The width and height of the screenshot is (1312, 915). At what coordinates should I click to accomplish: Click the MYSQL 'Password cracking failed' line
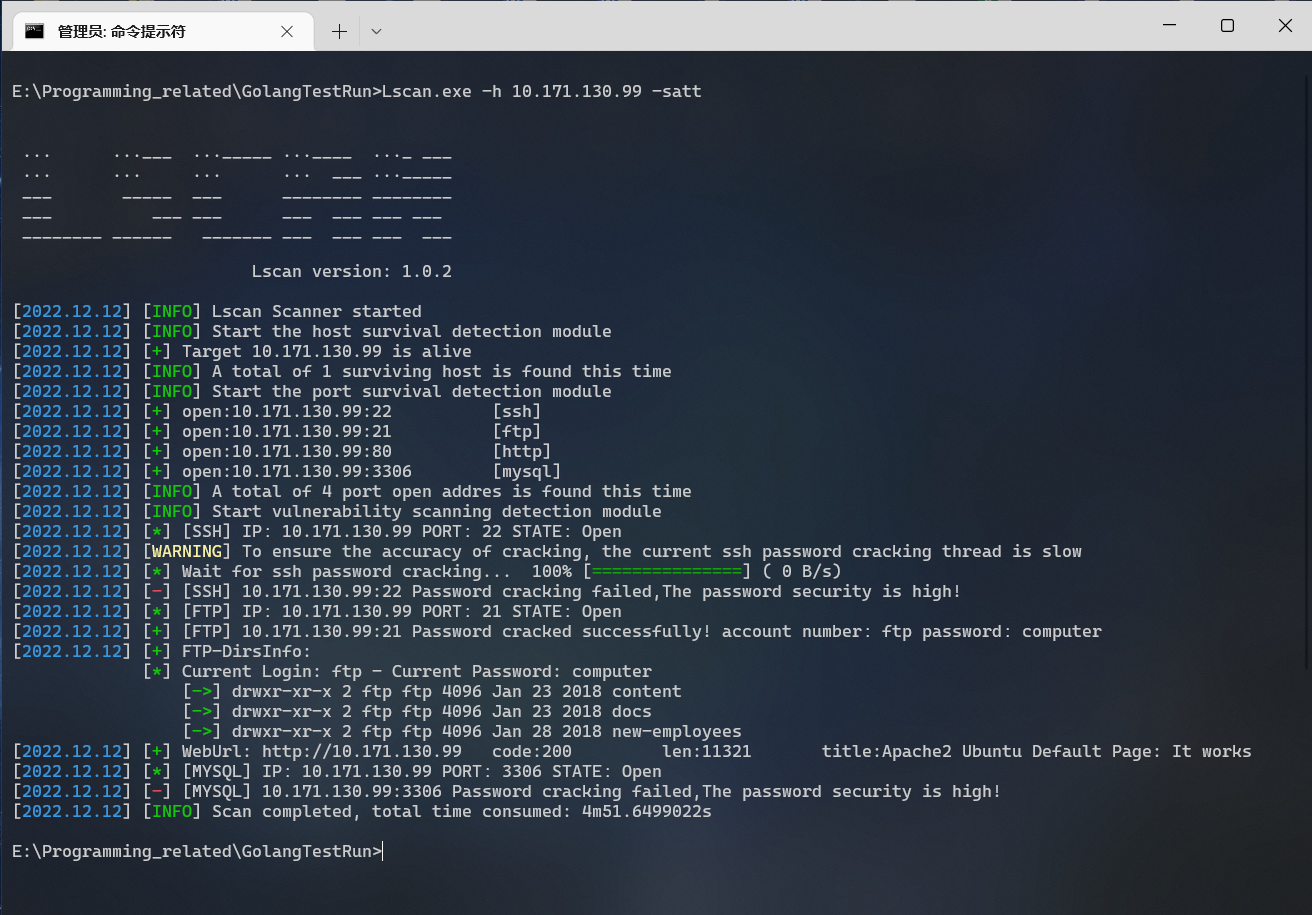(507, 791)
